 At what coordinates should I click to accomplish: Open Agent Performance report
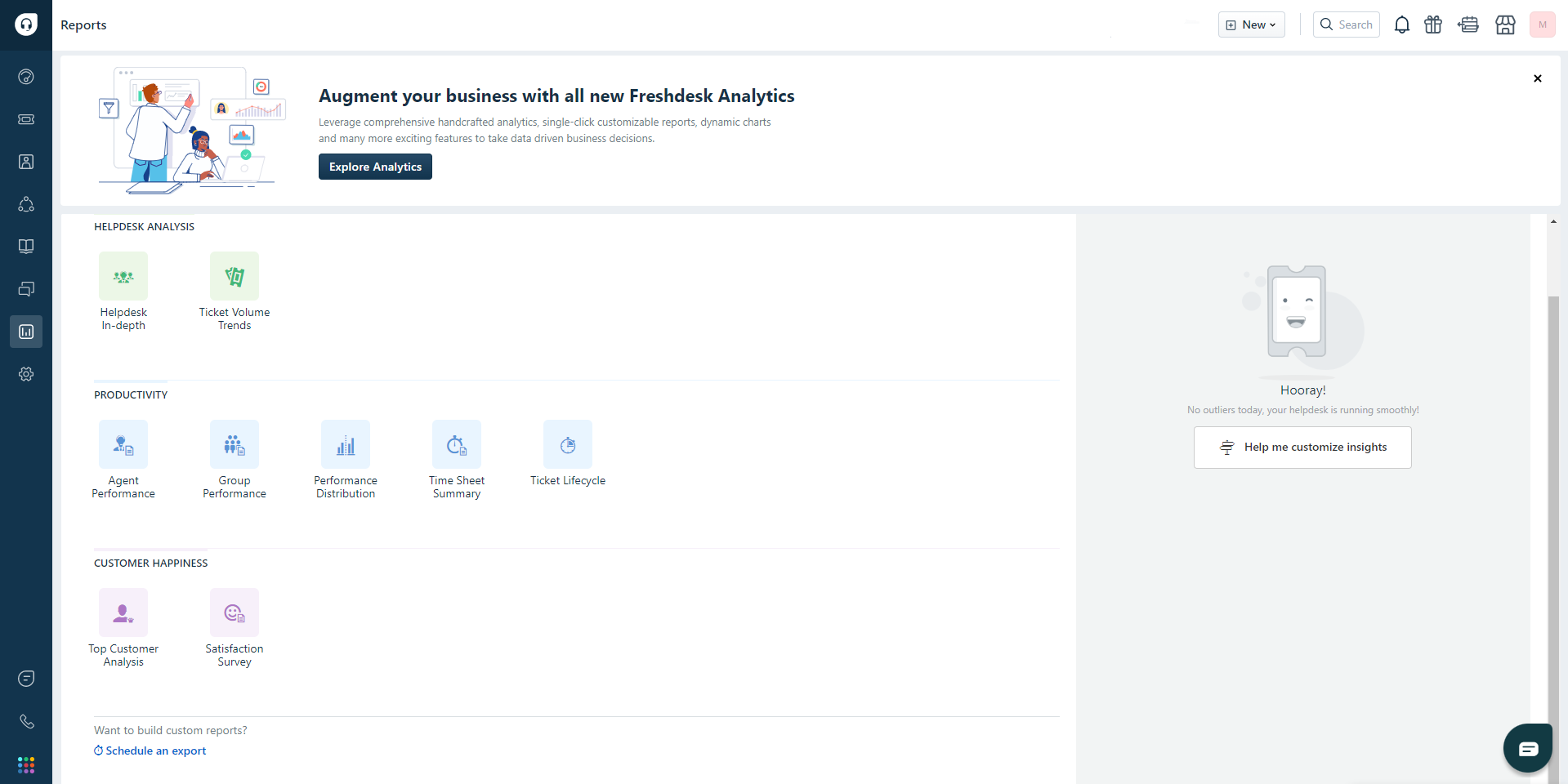click(x=123, y=460)
